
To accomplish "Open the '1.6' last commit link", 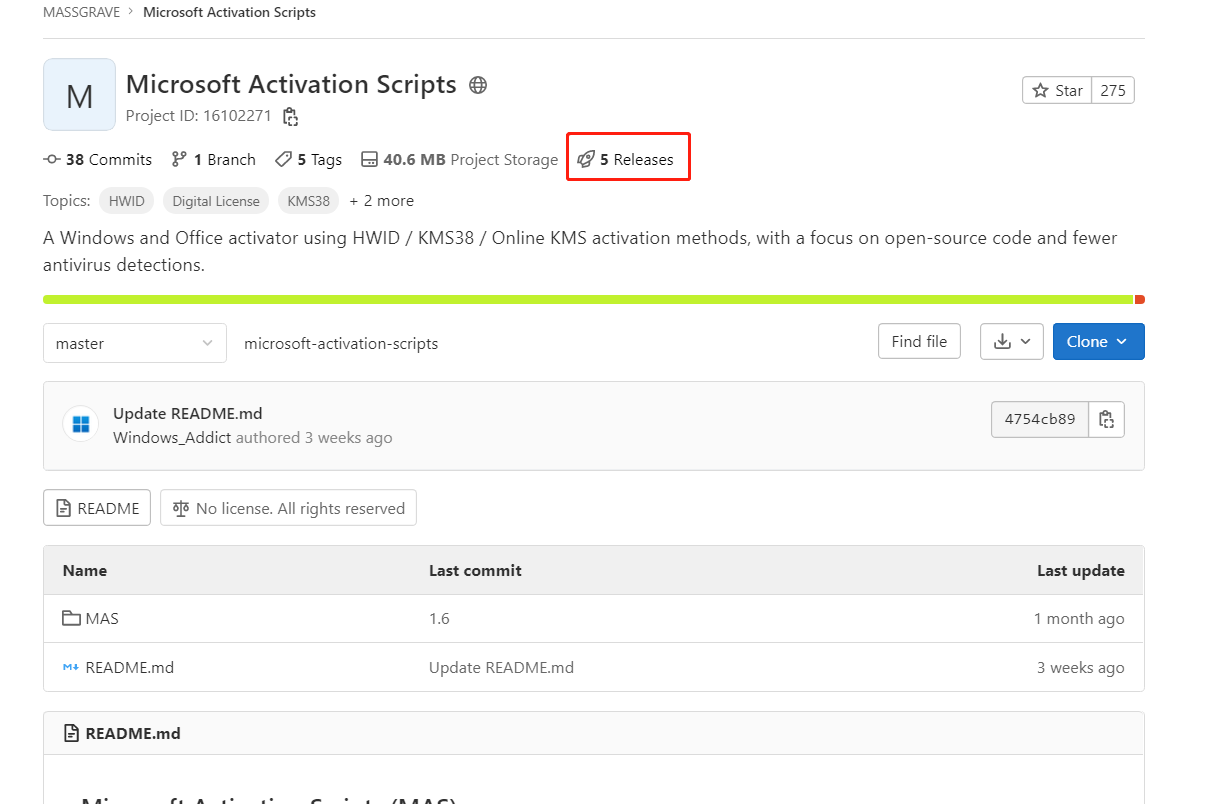I will tap(439, 619).
